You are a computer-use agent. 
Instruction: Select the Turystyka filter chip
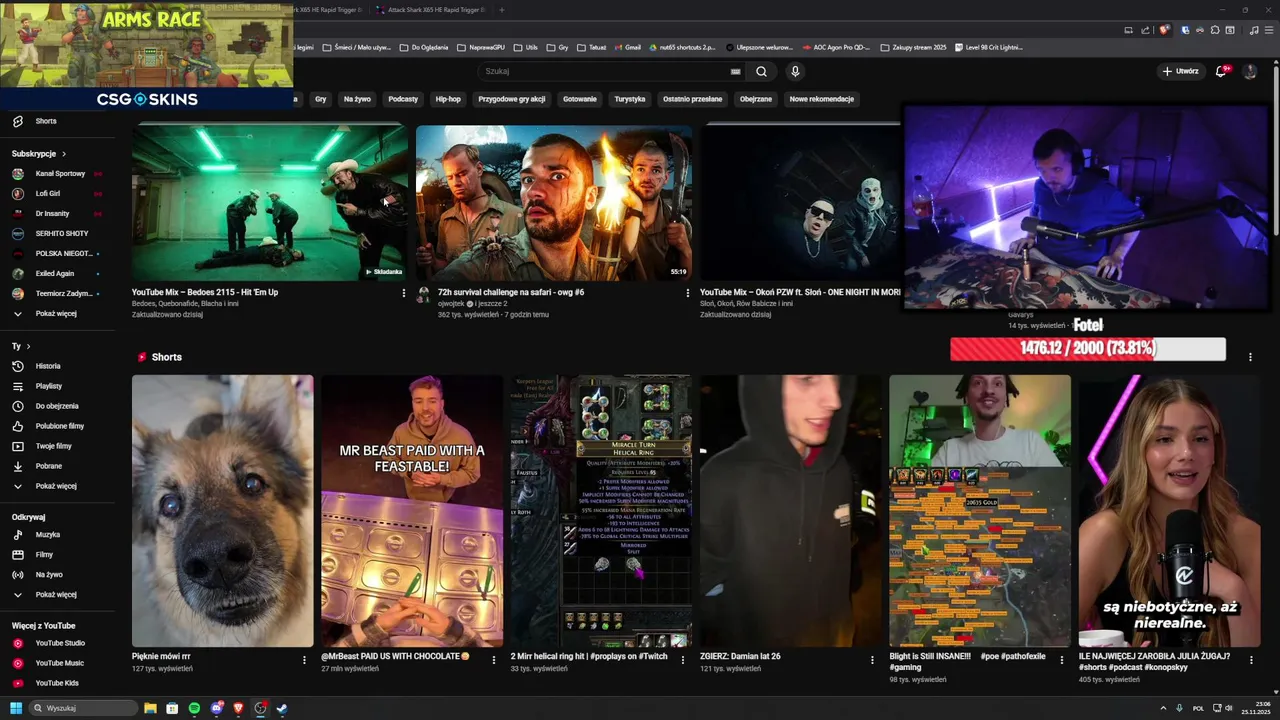[x=630, y=99]
